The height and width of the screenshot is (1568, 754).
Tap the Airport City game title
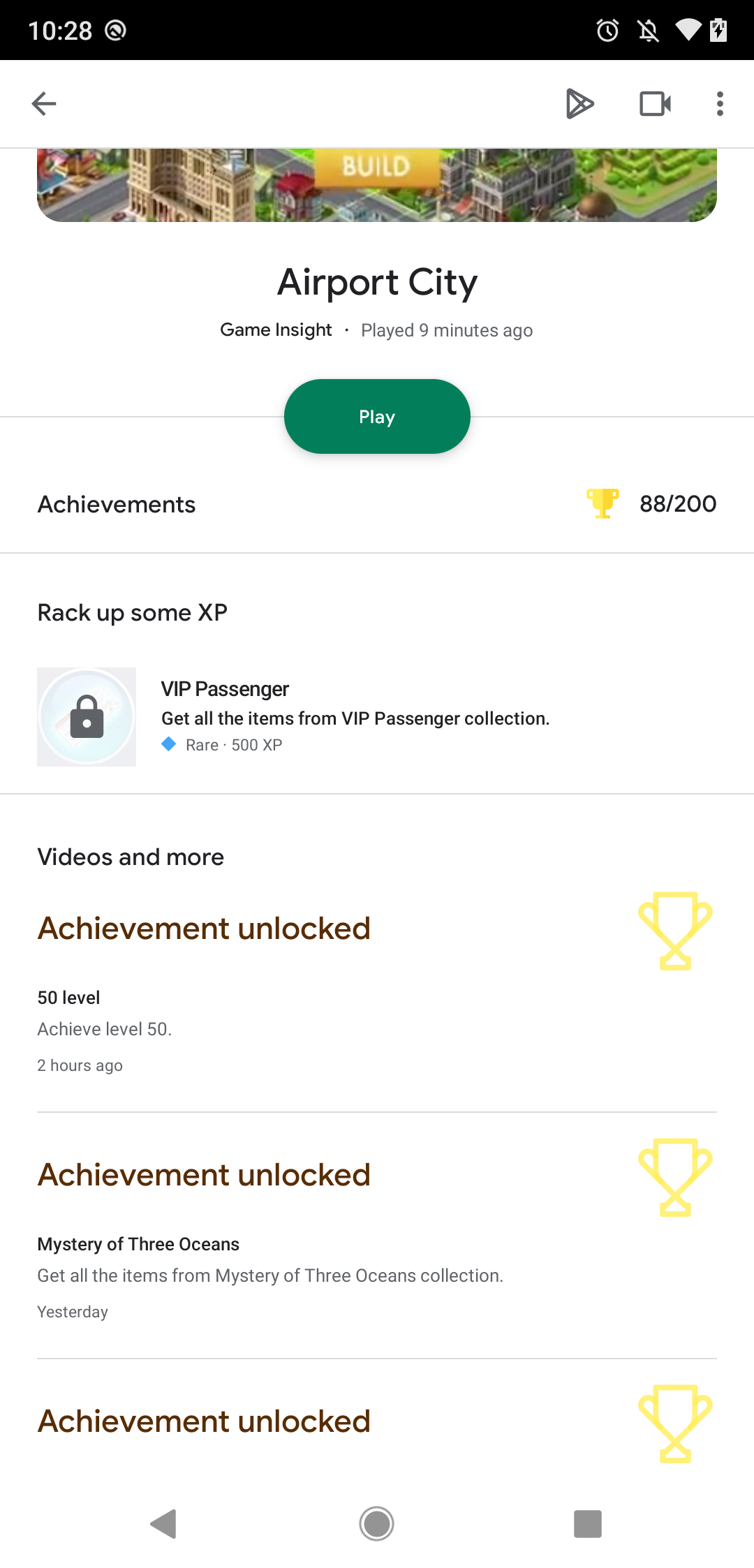point(377,283)
